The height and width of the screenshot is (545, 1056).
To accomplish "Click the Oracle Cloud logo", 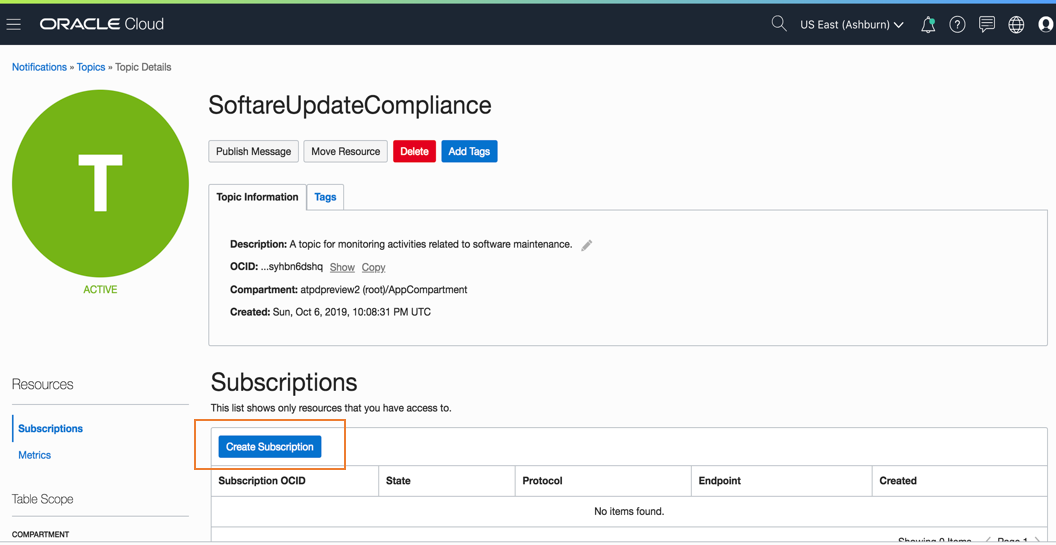I will (x=102, y=25).
